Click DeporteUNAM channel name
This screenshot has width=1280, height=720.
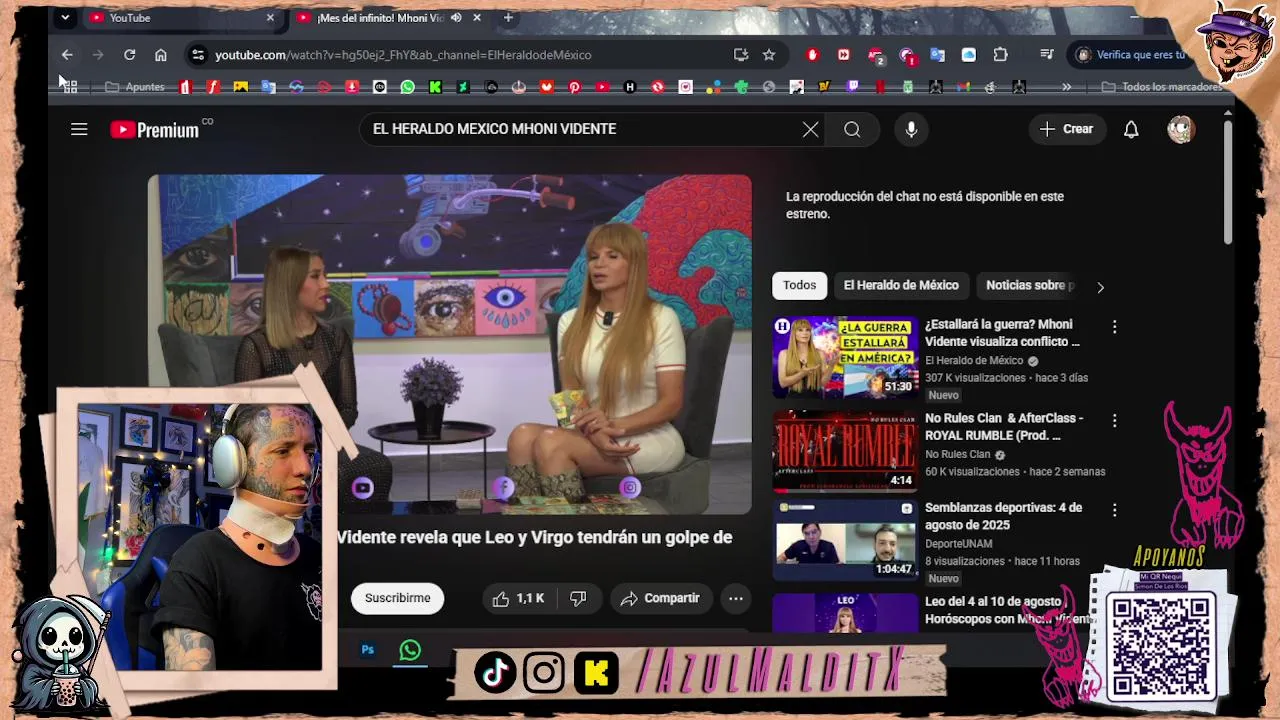click(x=959, y=544)
